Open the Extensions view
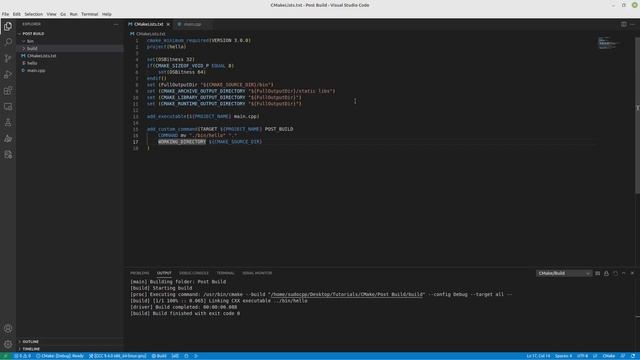This screenshot has width=640, height=360. tap(8, 91)
